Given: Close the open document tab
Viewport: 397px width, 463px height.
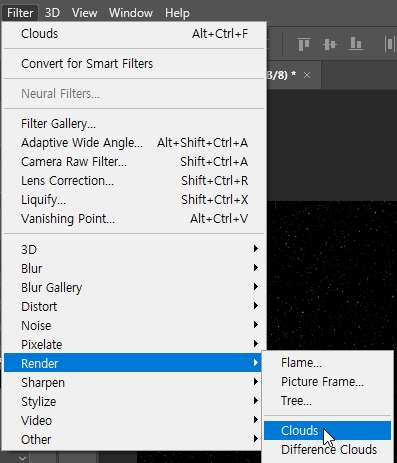Looking at the screenshot, I should tap(307, 75).
